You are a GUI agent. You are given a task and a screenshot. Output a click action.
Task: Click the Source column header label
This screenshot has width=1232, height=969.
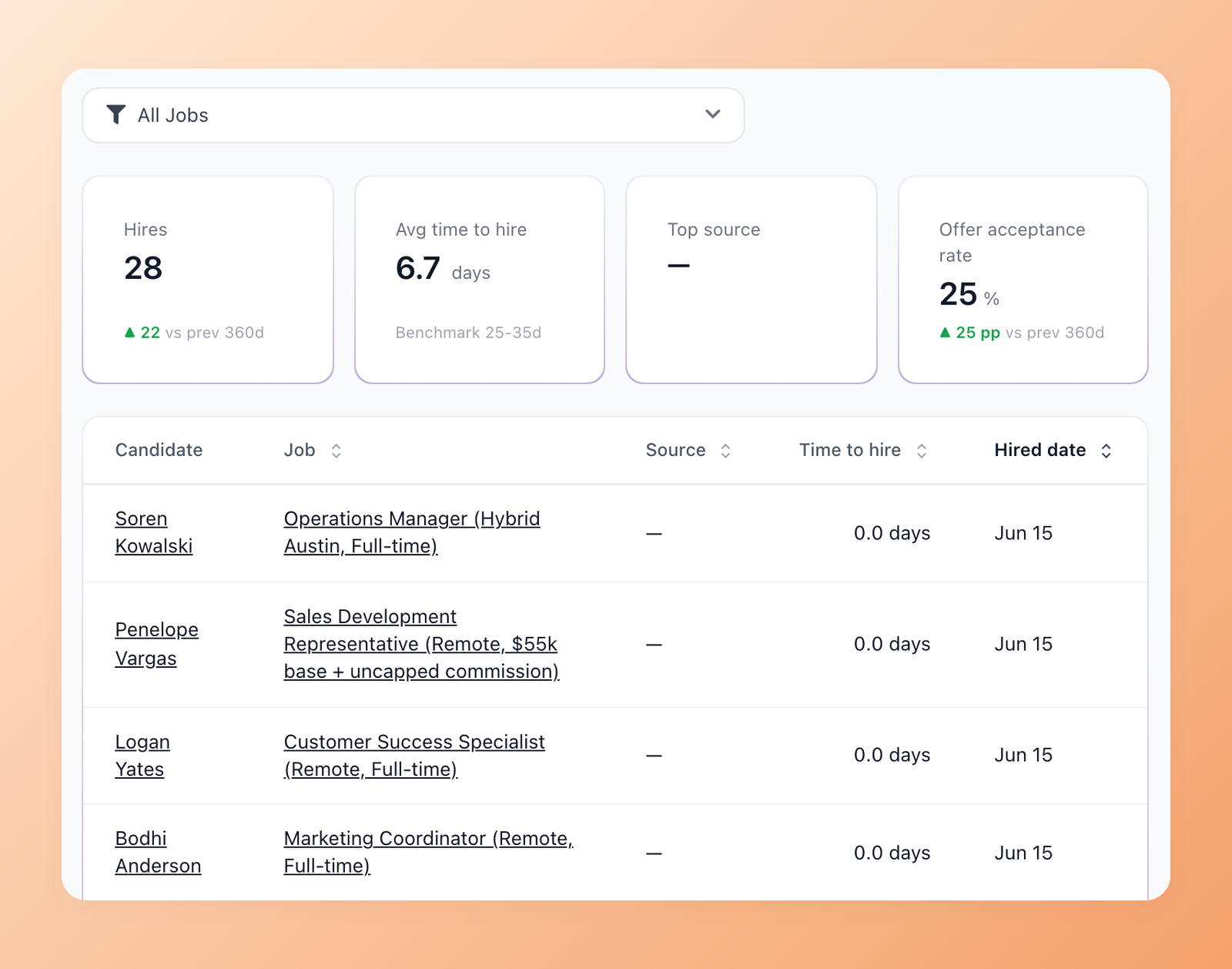point(675,450)
